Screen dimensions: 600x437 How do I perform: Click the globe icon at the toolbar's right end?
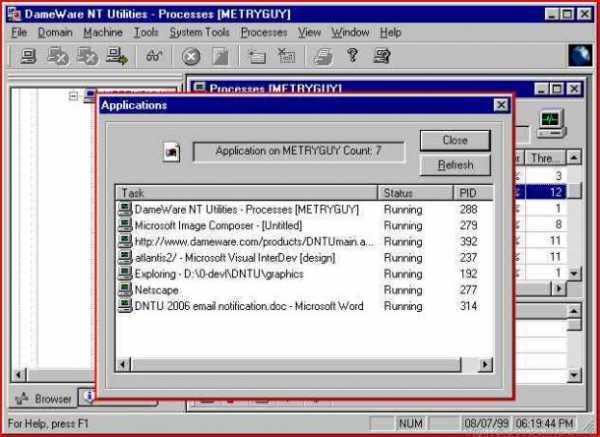580,56
